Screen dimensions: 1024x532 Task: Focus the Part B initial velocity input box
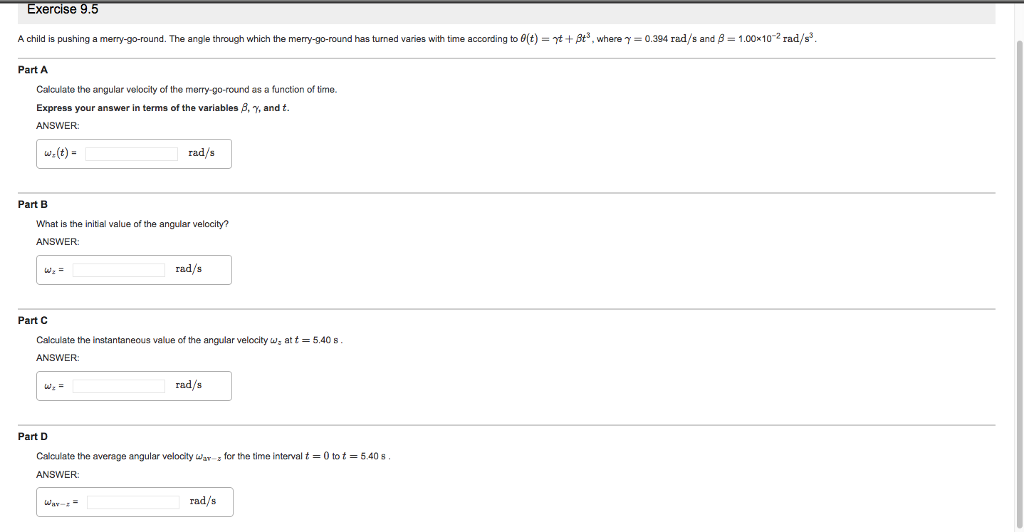point(118,270)
